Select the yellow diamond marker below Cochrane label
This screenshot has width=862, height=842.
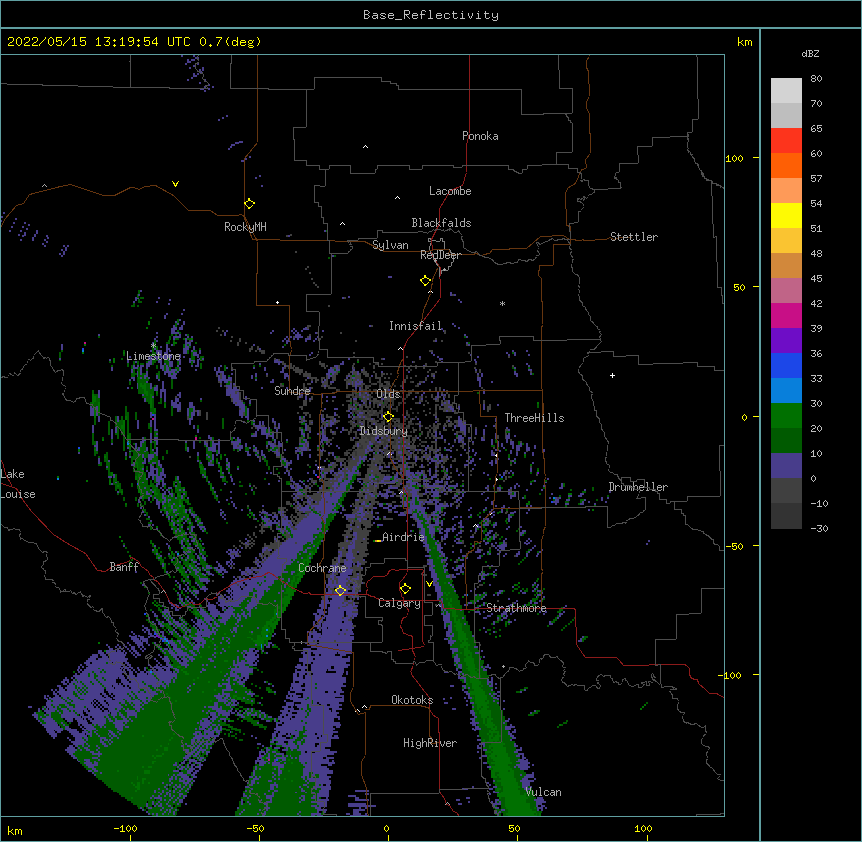coord(340,590)
